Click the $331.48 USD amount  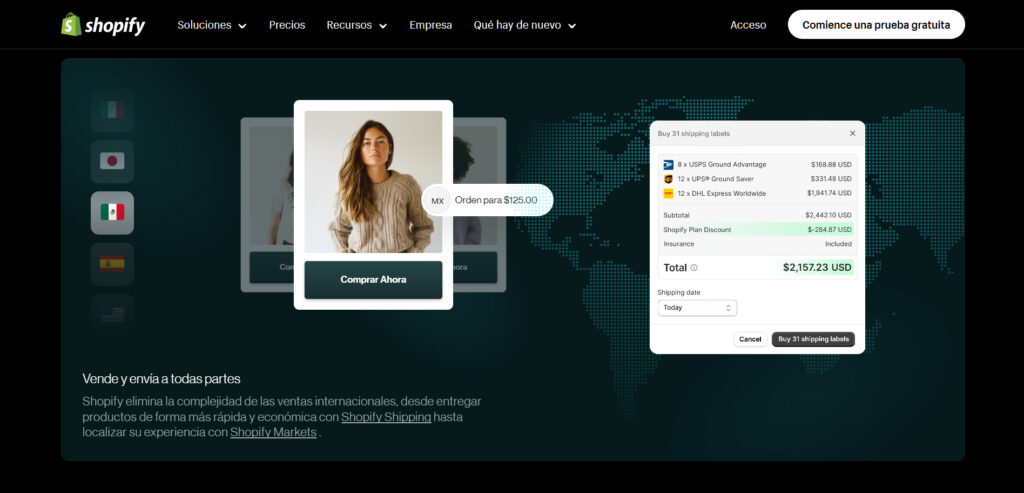(831, 179)
